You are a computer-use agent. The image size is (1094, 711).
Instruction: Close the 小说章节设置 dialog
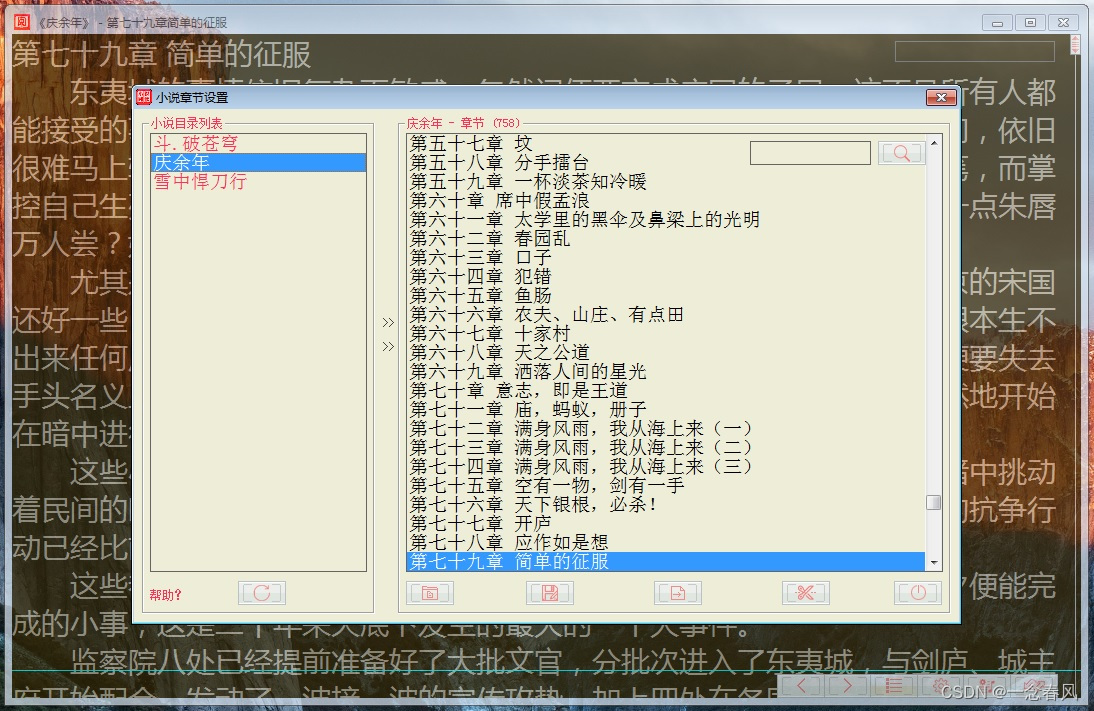[941, 97]
